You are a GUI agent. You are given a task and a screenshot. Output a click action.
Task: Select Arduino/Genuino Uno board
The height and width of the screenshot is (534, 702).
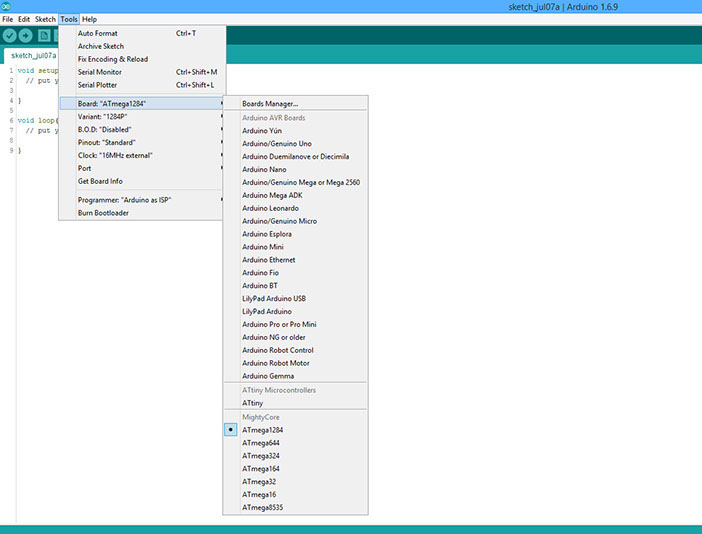tap(295, 144)
